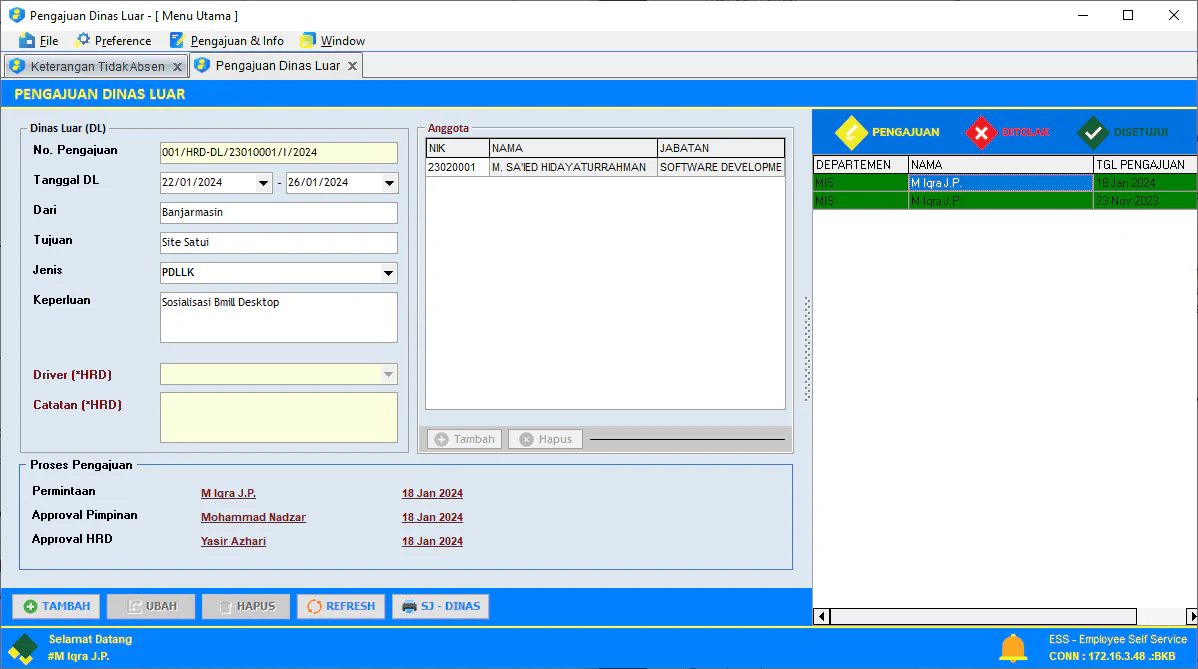Click left arrow of horizontal scrollbar

point(821,616)
